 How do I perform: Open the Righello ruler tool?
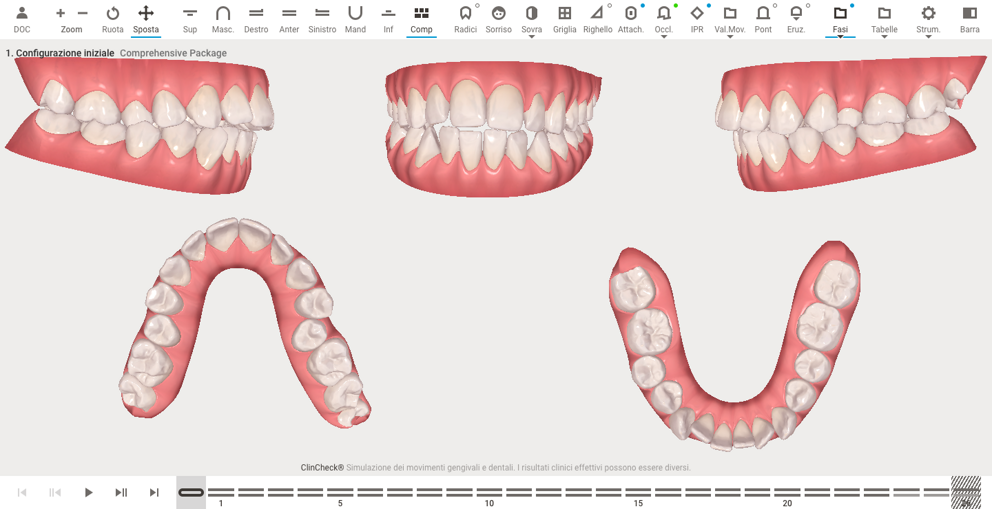(597, 18)
